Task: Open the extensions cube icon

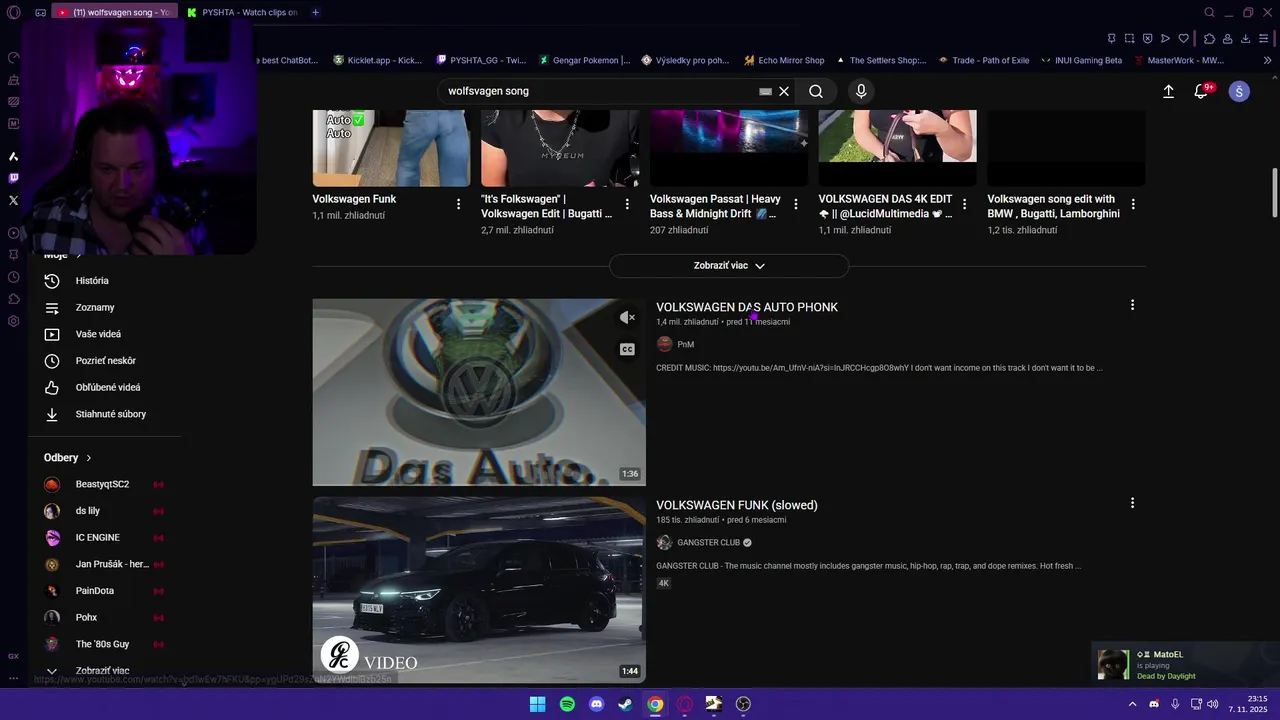Action: point(1209,39)
